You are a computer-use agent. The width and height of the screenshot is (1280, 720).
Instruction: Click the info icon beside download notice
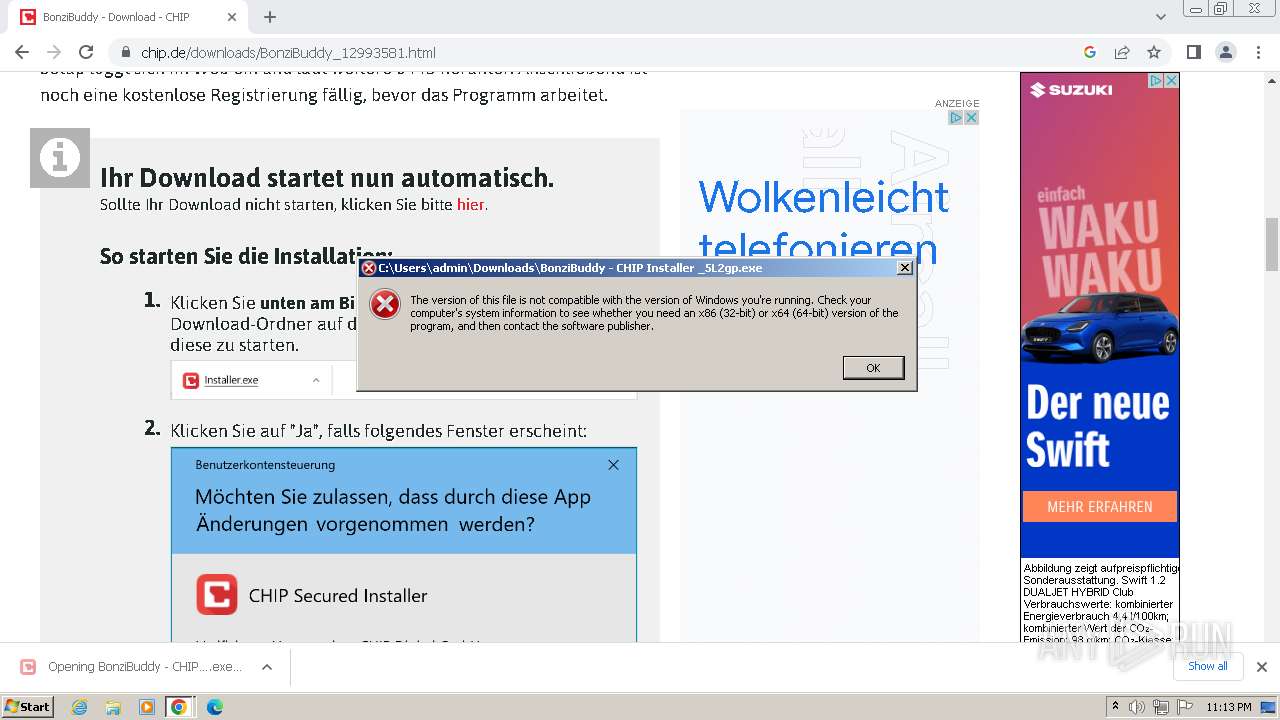coord(60,158)
